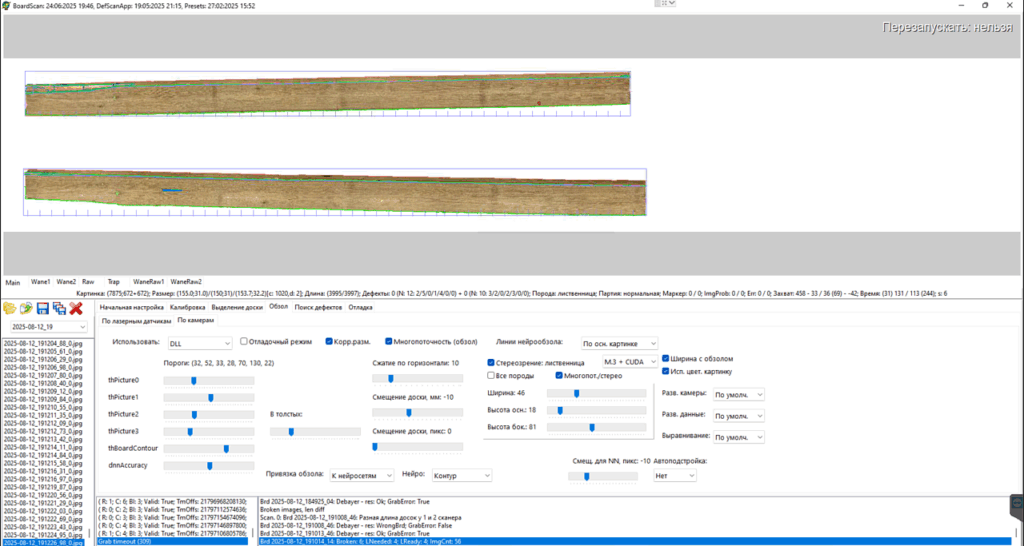Select the Grab timeout (309) log line
The image size is (1024, 546).
[172, 541]
